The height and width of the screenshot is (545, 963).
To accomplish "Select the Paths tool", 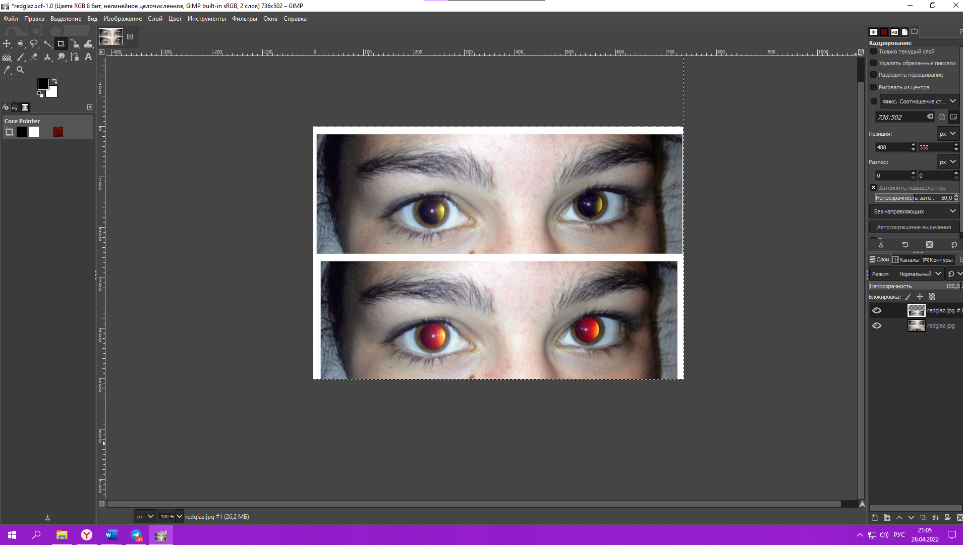I will [x=75, y=57].
